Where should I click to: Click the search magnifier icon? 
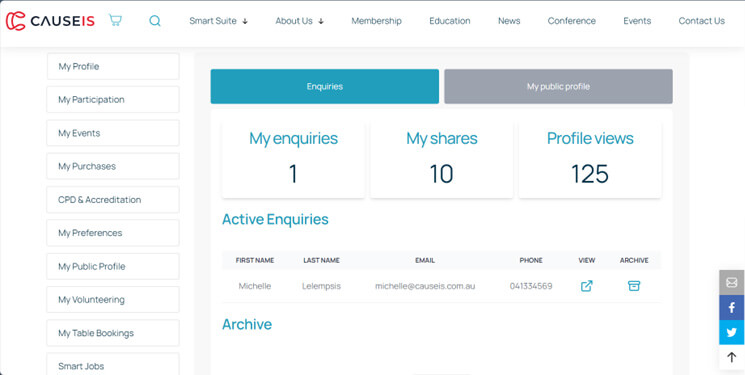coord(155,20)
